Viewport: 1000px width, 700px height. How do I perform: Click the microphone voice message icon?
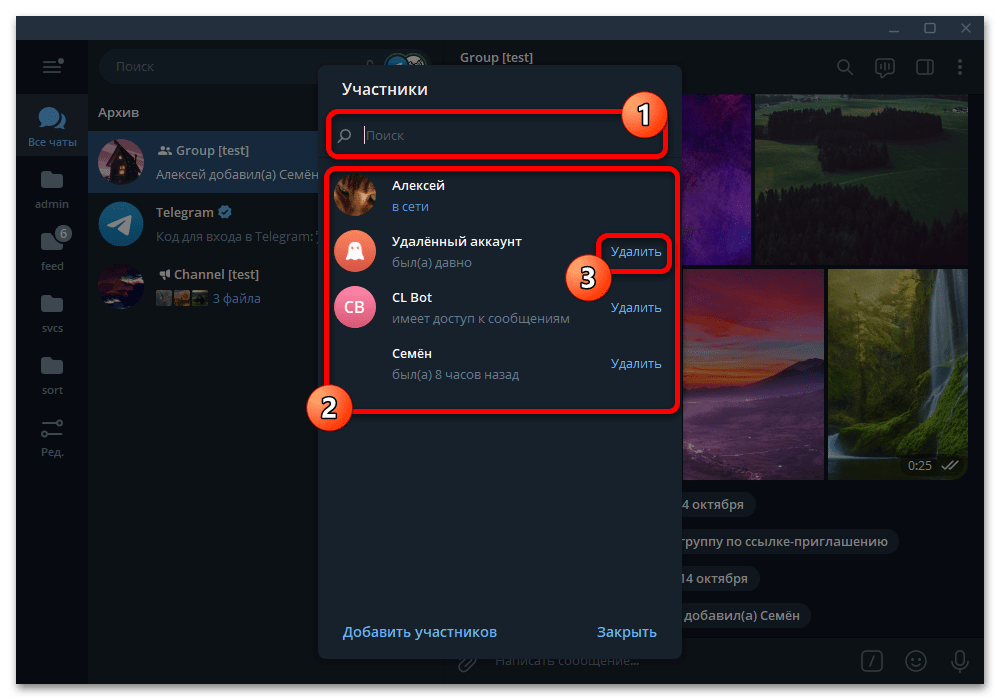[x=960, y=660]
